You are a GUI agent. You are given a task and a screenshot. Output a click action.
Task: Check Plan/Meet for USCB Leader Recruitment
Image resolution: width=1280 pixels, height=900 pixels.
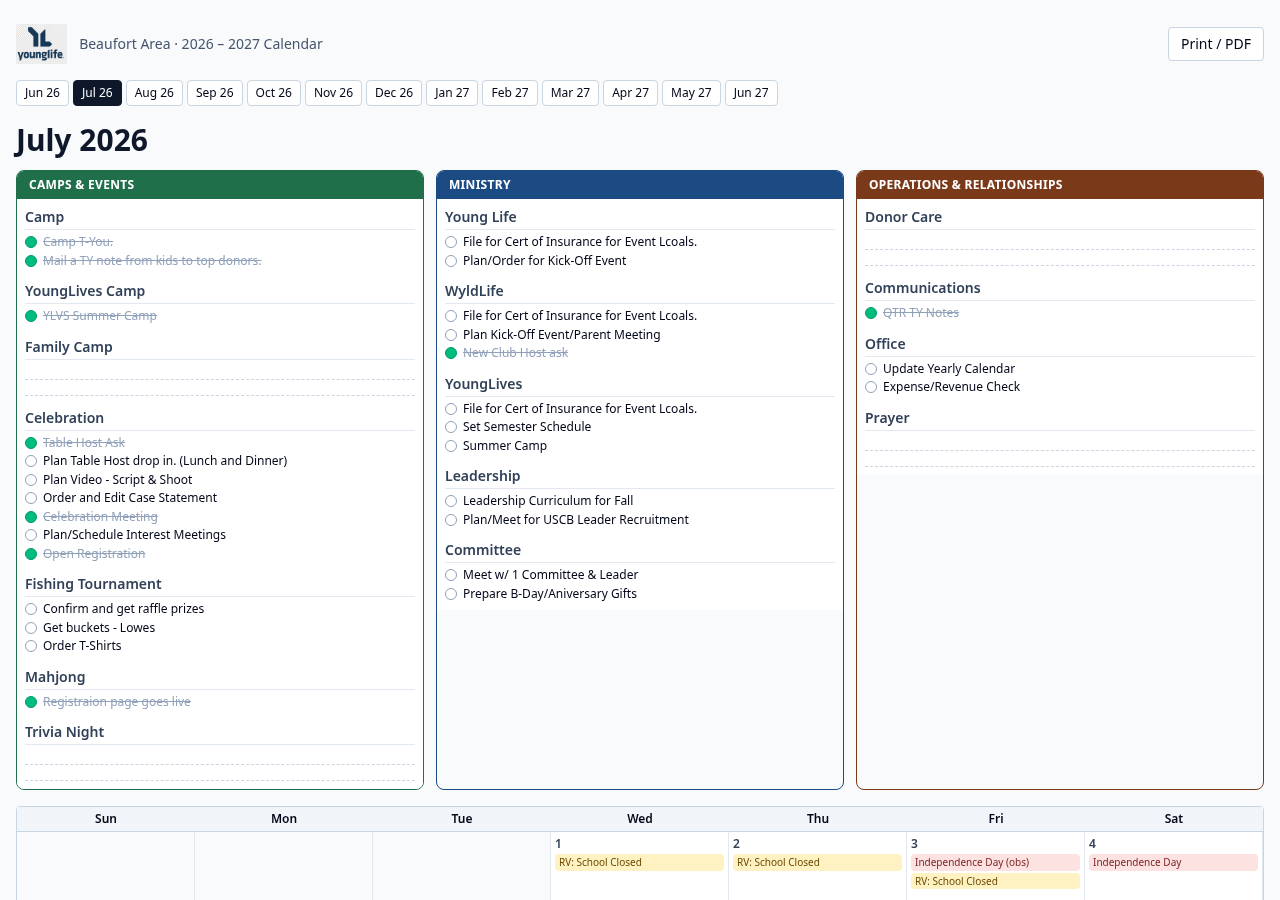coord(451,520)
